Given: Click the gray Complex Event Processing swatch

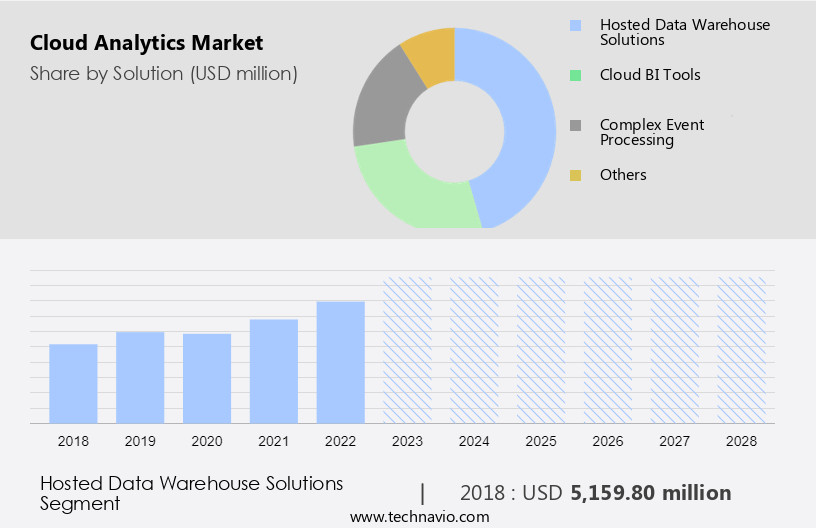Looking at the screenshot, I should [575, 125].
